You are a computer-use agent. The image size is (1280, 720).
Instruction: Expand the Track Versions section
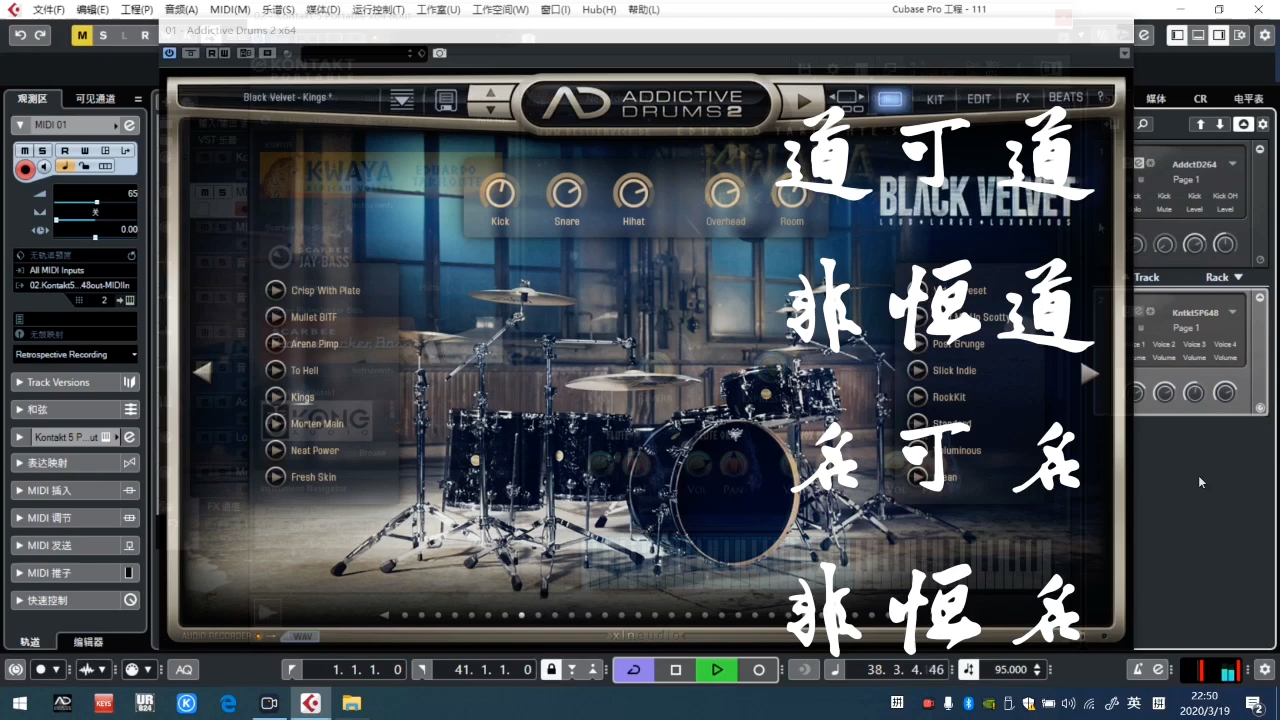pyautogui.click(x=20, y=382)
